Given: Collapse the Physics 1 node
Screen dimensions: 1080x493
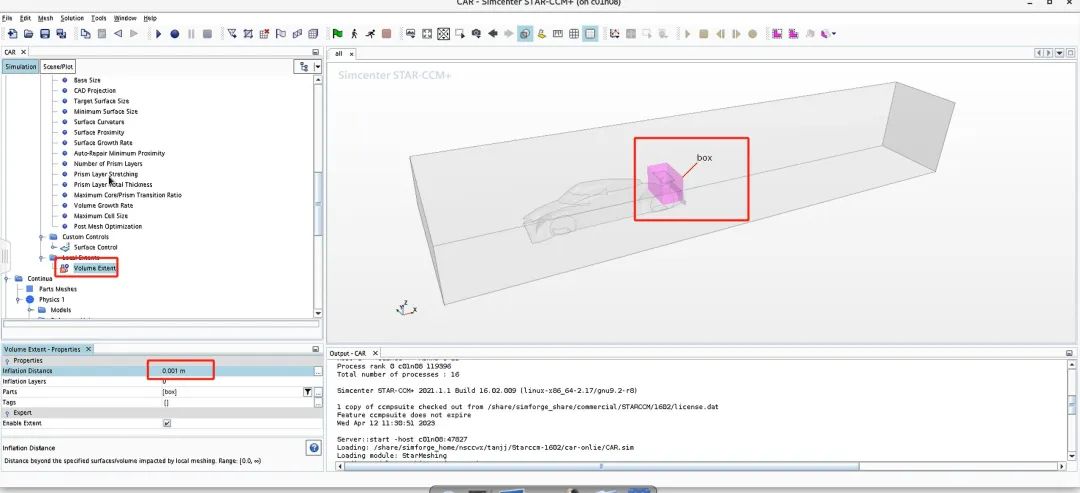Looking at the screenshot, I should pos(19,300).
